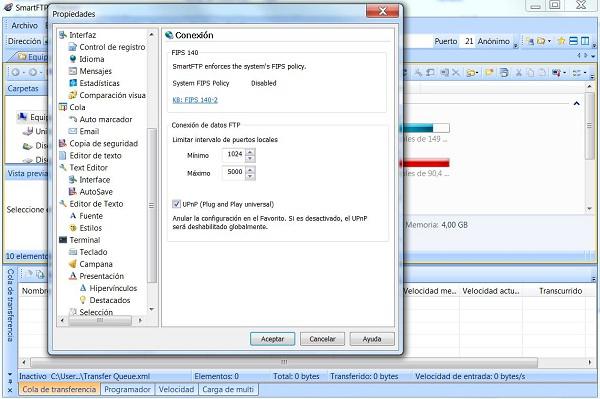600x399 pixels.
Task: Open the Mensajes settings page
Action: (96, 71)
